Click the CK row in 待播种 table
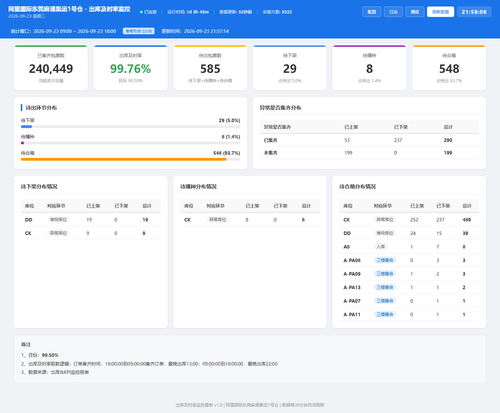500x413 pixels. [250, 220]
